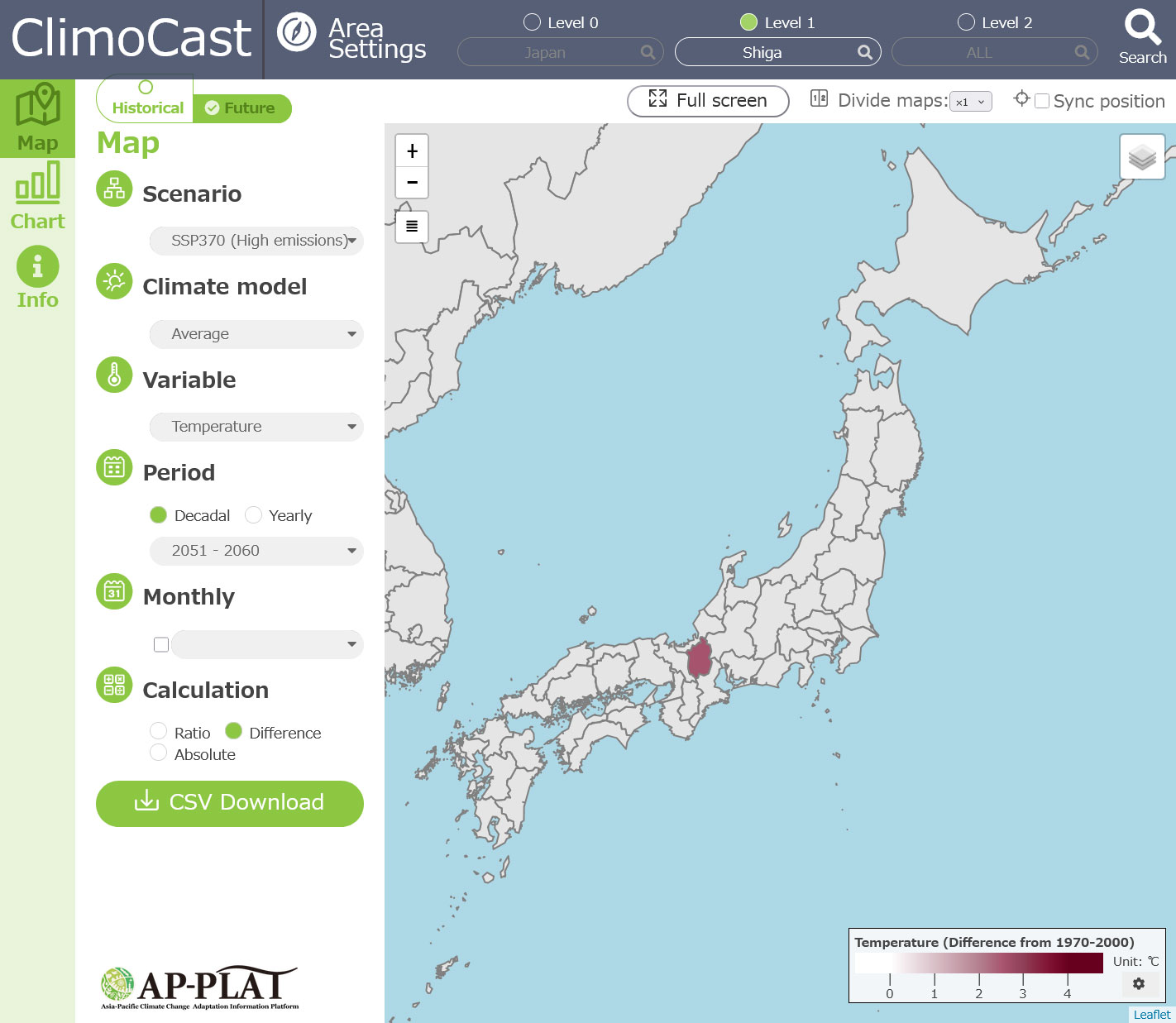The height and width of the screenshot is (1023, 1176).
Task: Click magnifier in the Shiga field
Action: (x=865, y=52)
